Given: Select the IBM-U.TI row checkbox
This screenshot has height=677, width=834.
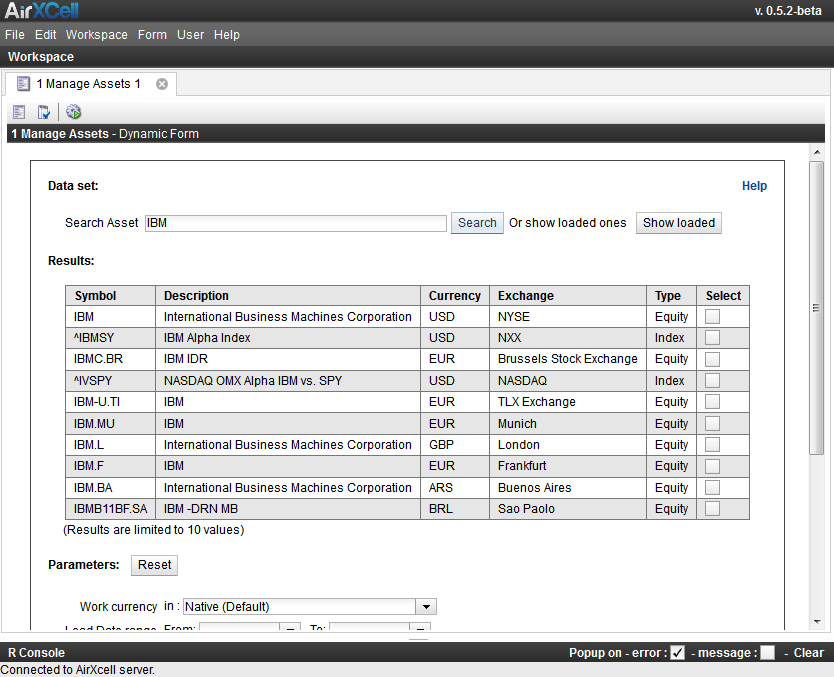Looking at the screenshot, I should point(712,402).
